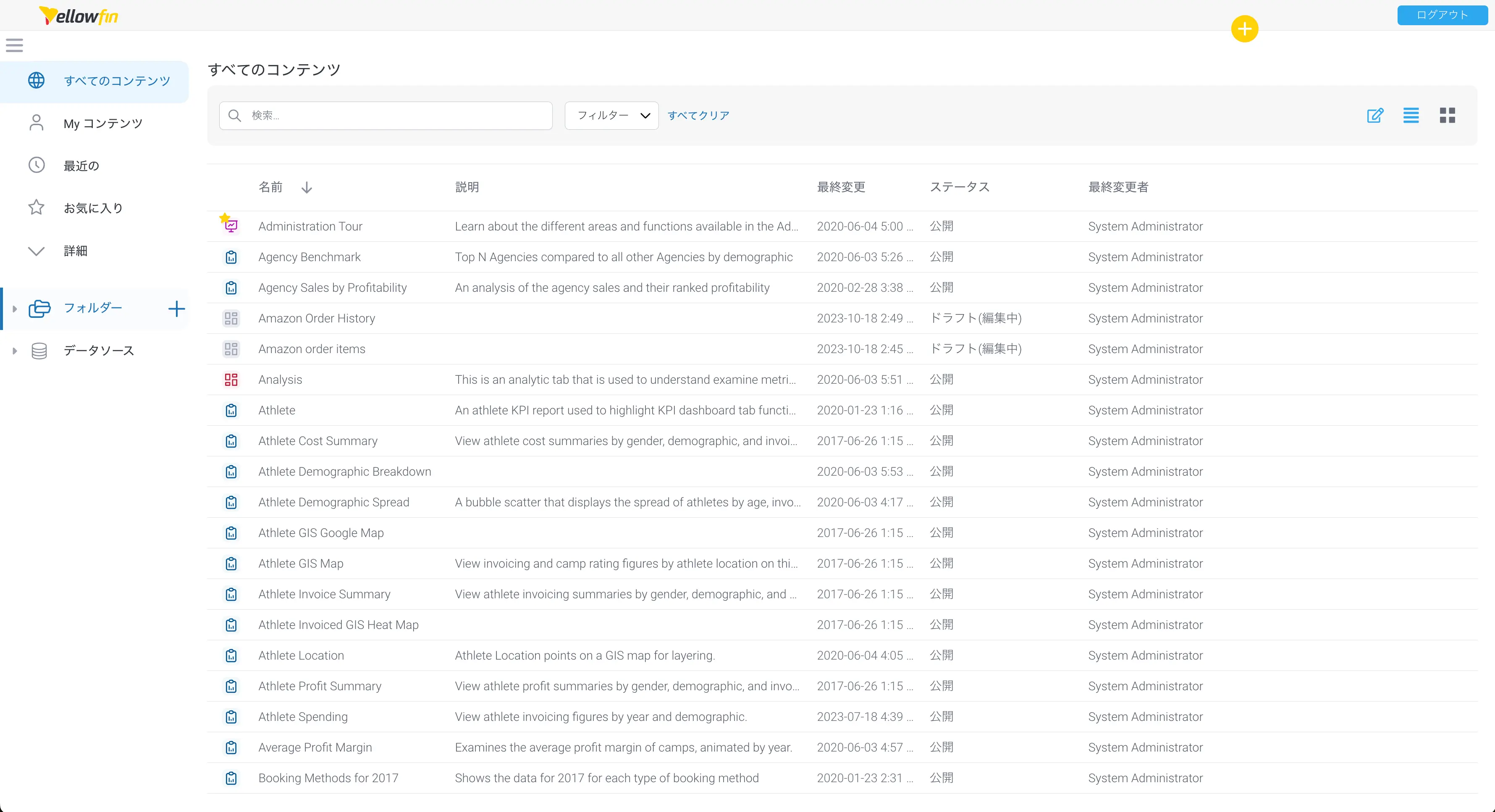1495x812 pixels.
Task: Click the Administration Tour presentation icon
Action: pos(231,226)
